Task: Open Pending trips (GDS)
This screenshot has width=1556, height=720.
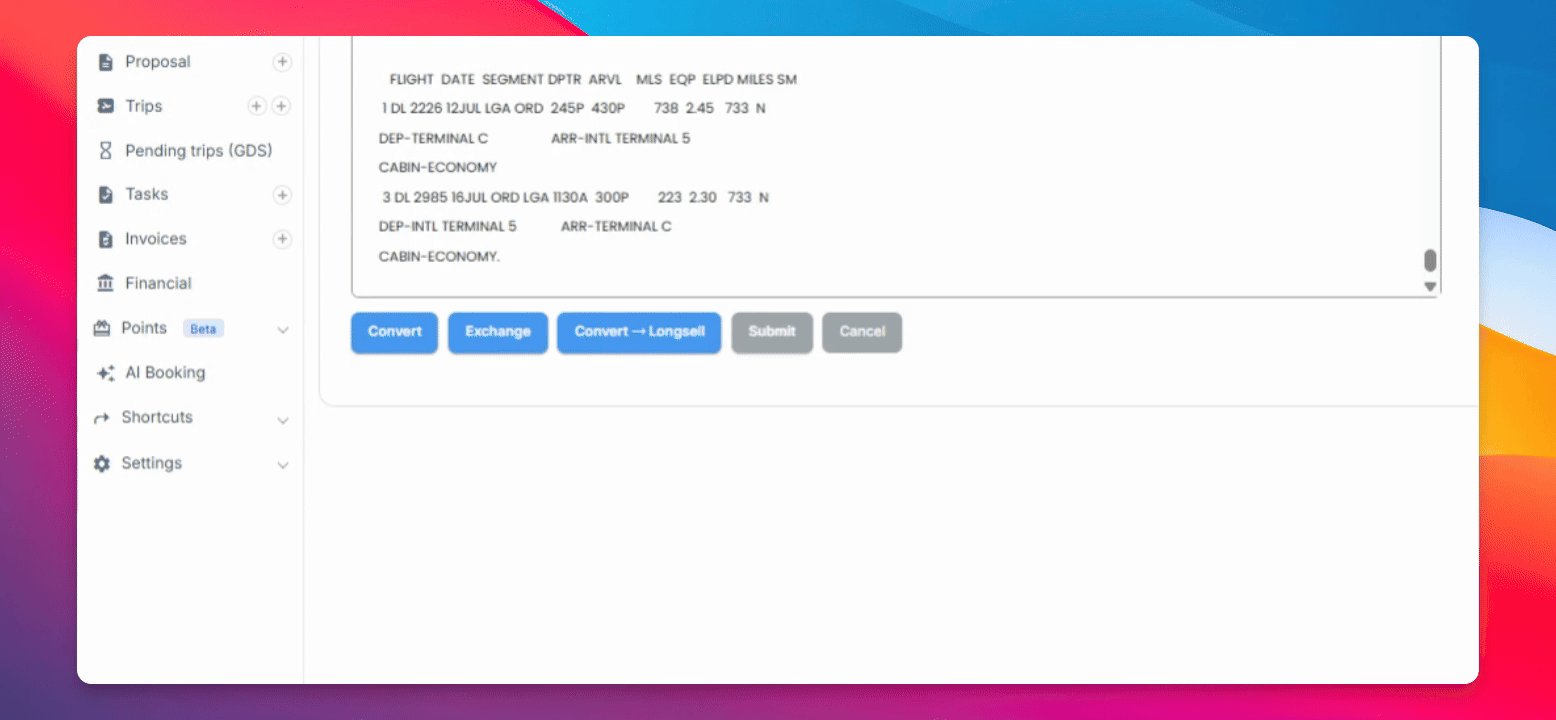Action: (199, 150)
